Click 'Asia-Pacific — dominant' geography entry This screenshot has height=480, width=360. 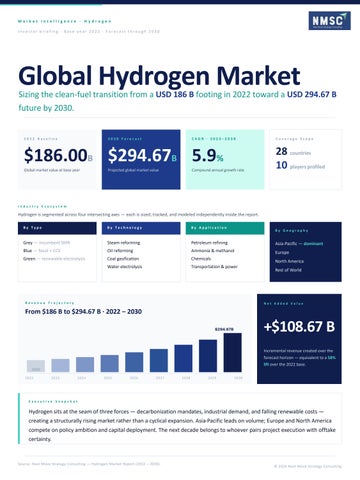(299, 244)
